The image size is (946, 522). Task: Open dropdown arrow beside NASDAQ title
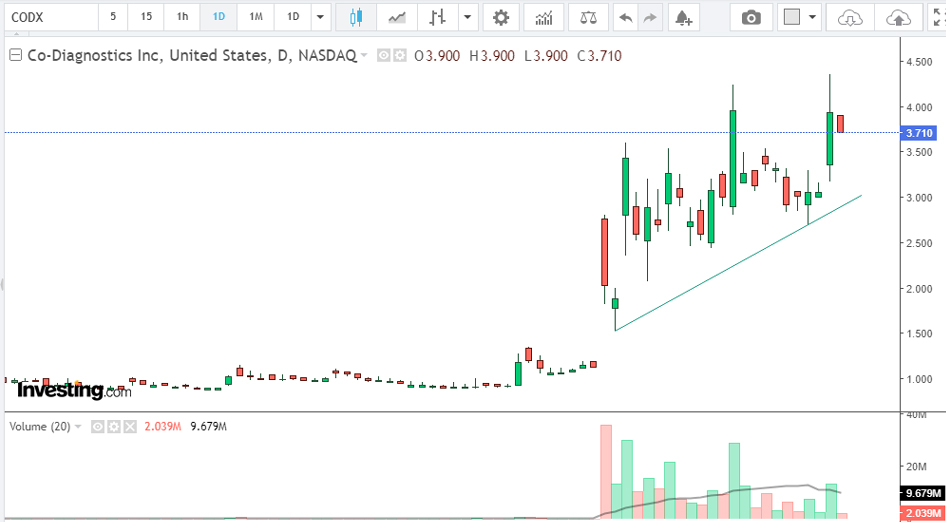[364, 56]
